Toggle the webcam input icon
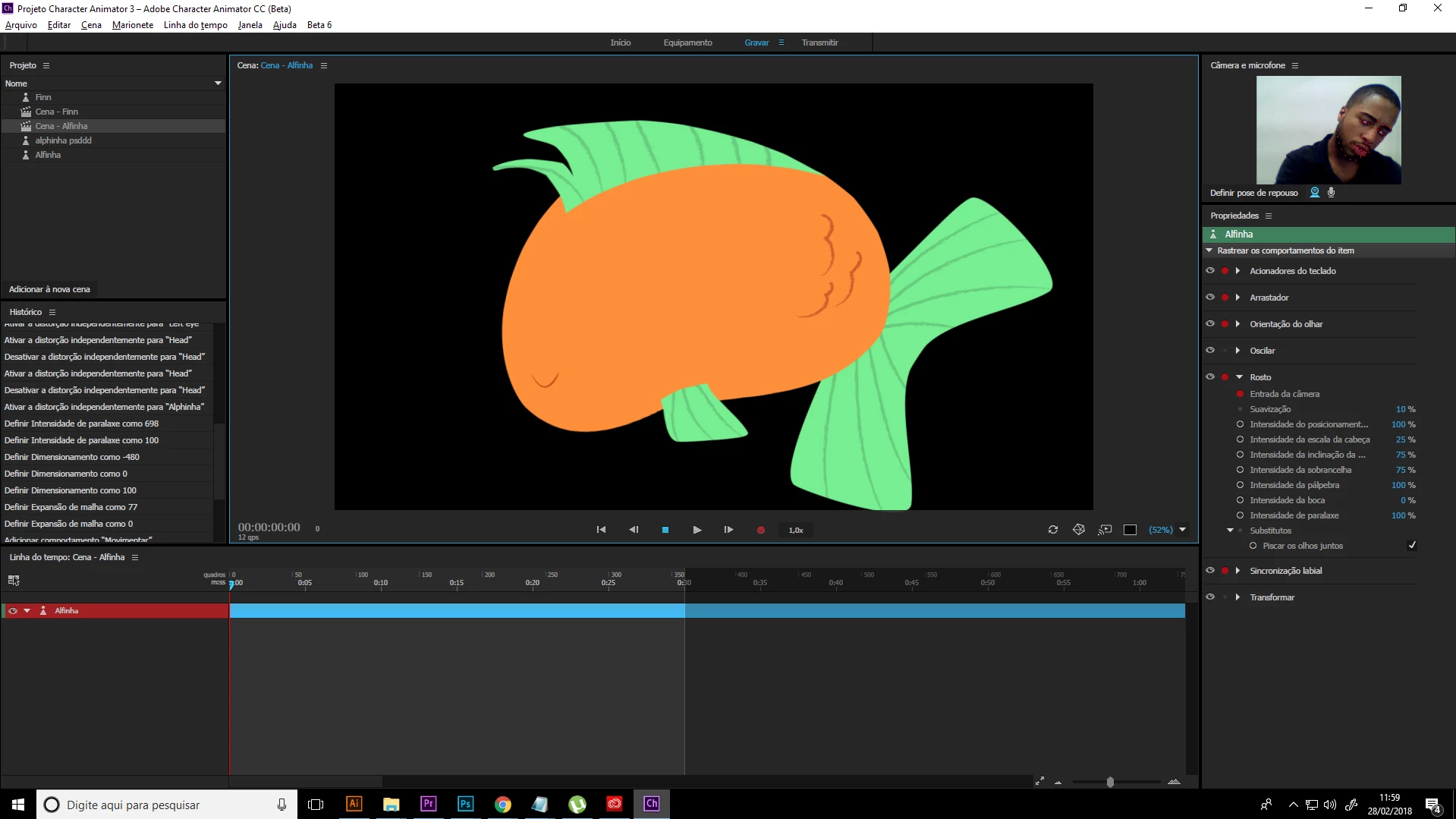This screenshot has width=1456, height=819. 1315,193
